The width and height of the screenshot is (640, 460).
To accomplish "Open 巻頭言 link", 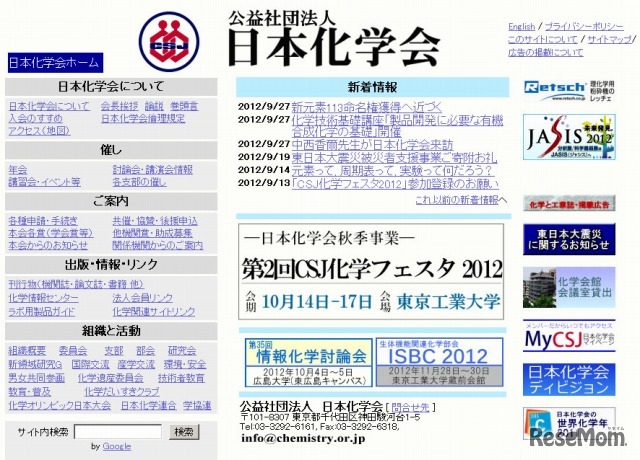I will (x=184, y=107).
